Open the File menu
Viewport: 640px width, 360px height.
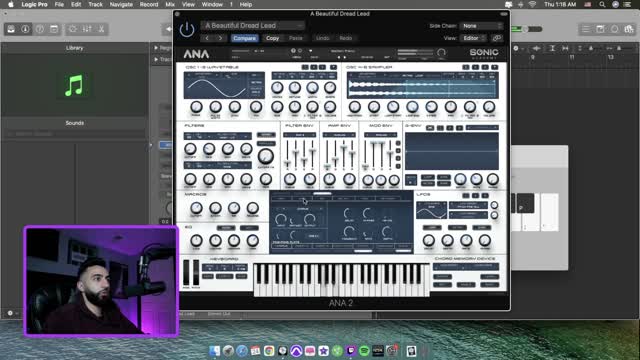59,4
